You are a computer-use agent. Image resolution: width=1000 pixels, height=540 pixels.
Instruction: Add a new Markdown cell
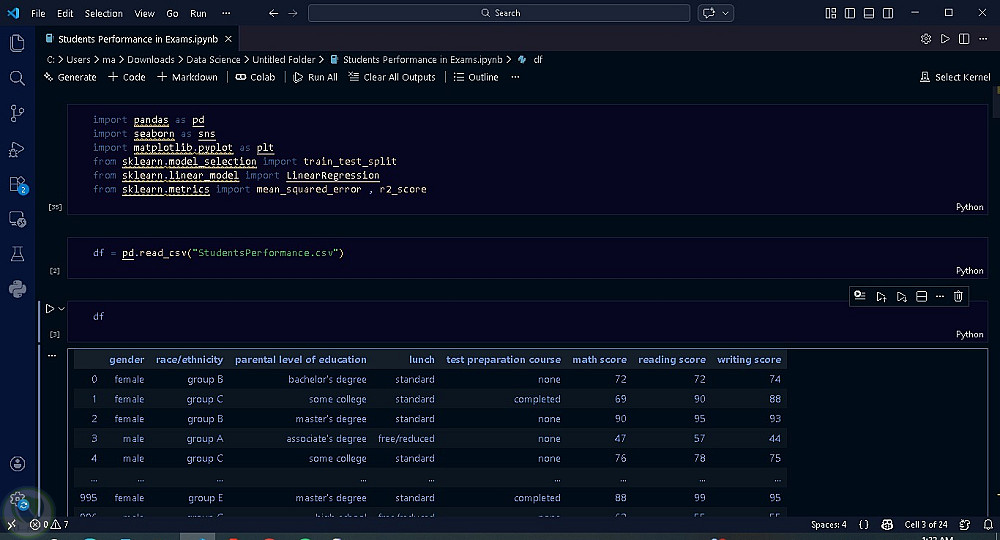188,77
